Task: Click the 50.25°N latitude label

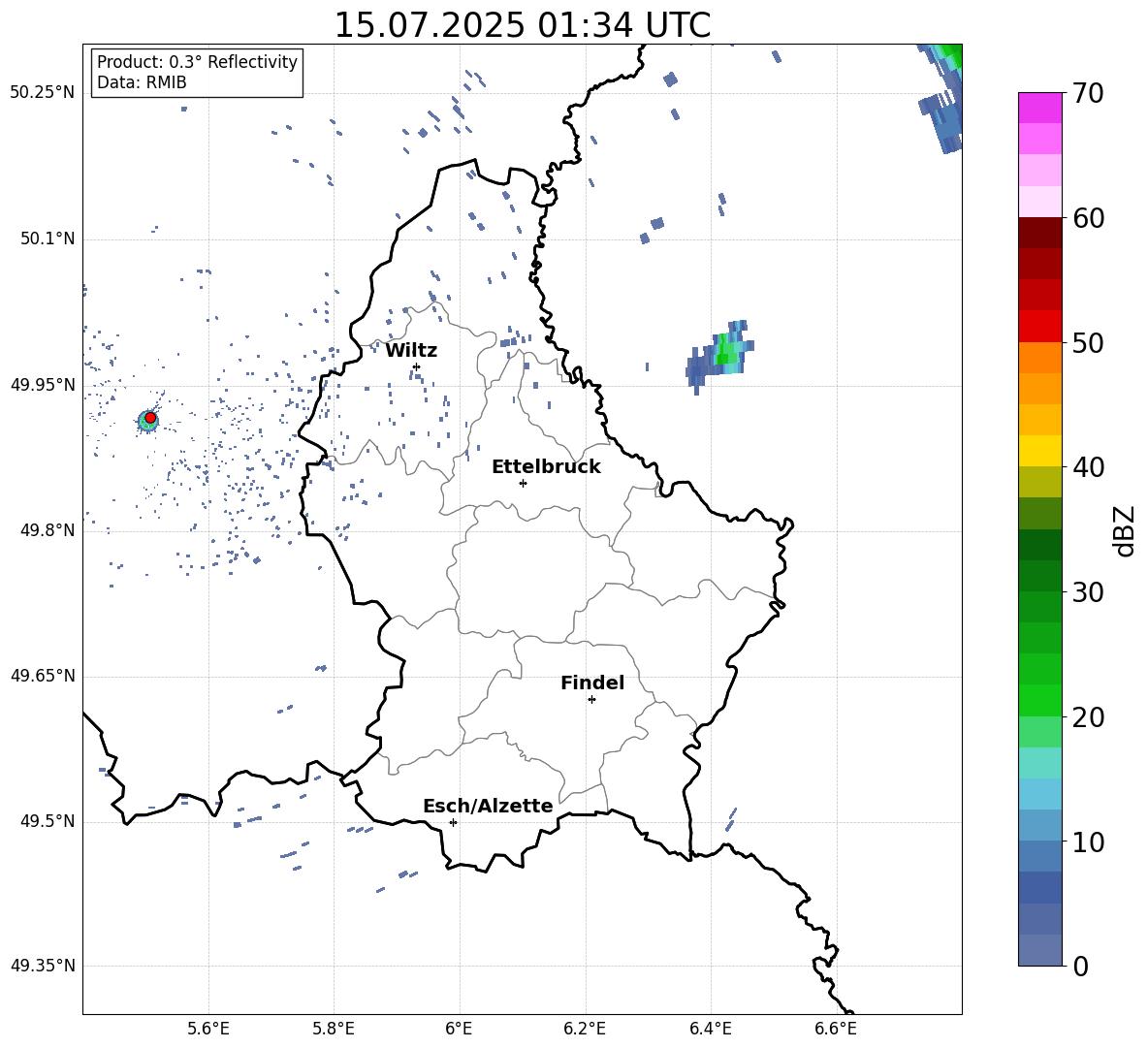Action: click(43, 93)
